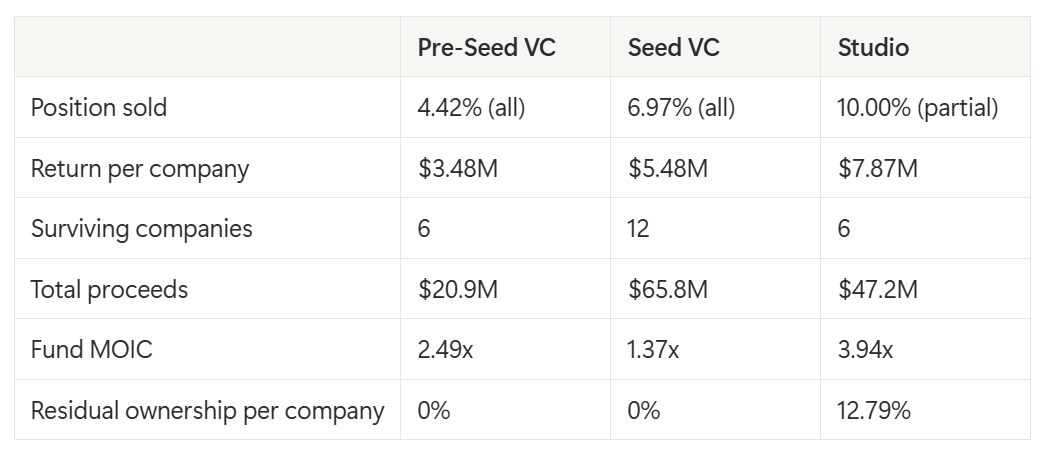The width and height of the screenshot is (1048, 465).
Task: Click the 4.42% (all) cell
Action: tap(471, 108)
